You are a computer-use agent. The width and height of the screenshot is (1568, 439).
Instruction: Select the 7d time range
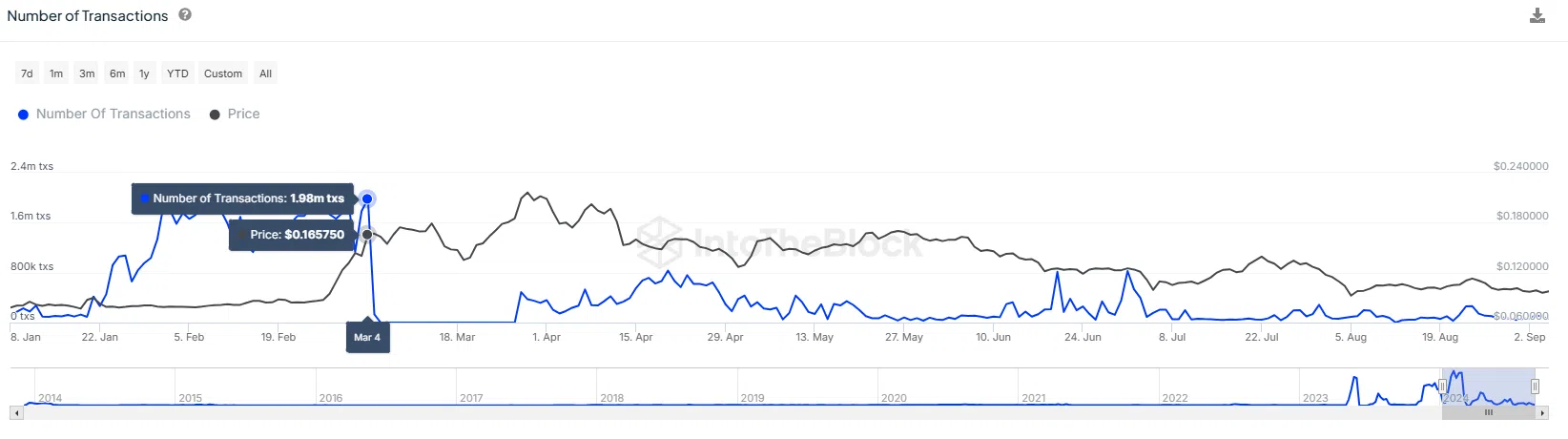27,73
